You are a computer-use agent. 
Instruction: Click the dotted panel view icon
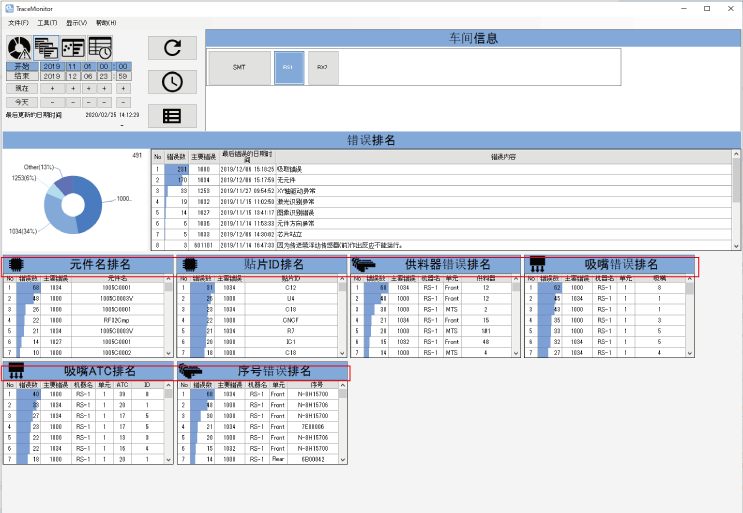73,48
